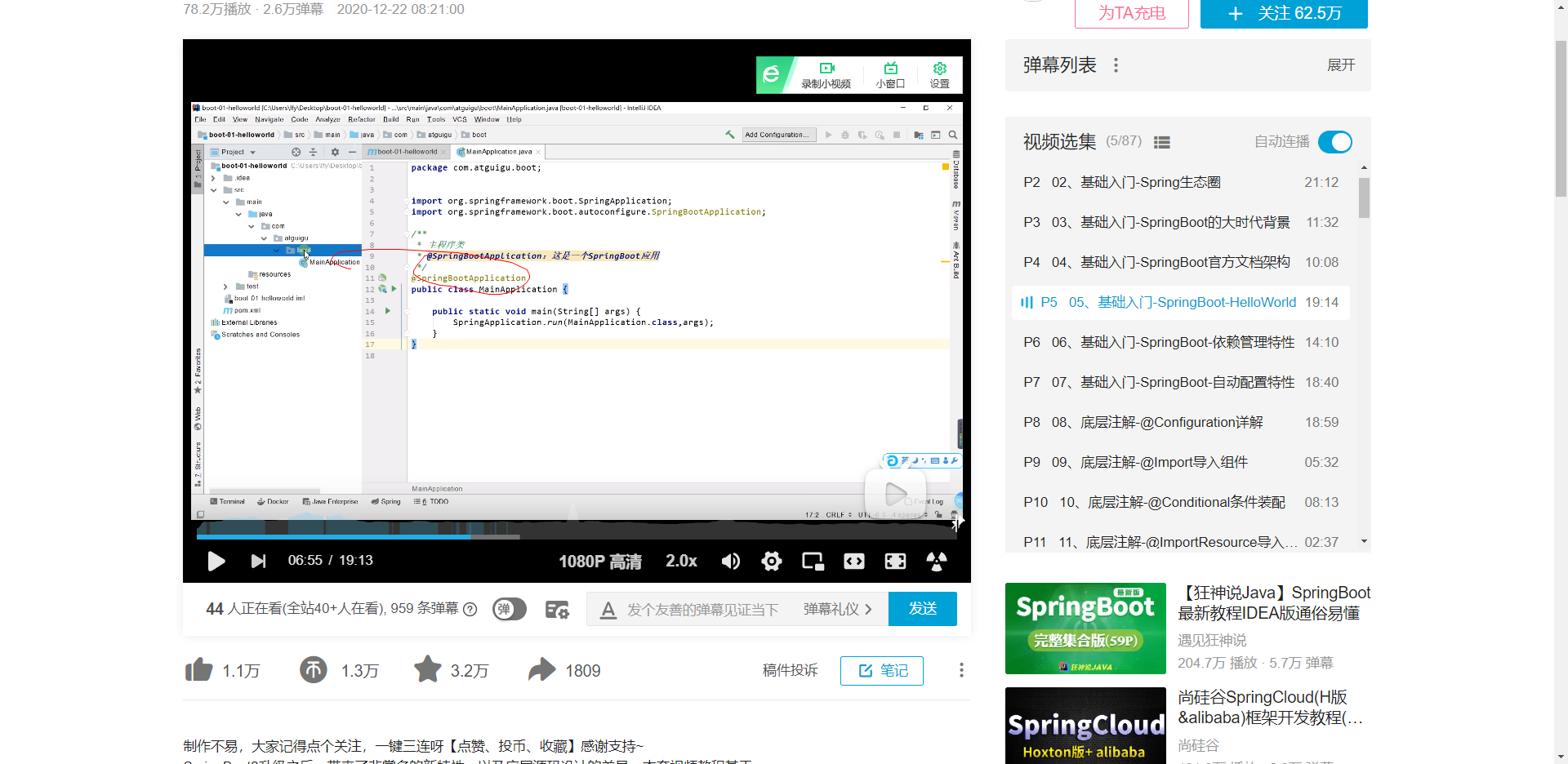Image resolution: width=1568 pixels, height=764 pixels.
Task: Enable picture-in-picture mode
Action: (x=813, y=561)
